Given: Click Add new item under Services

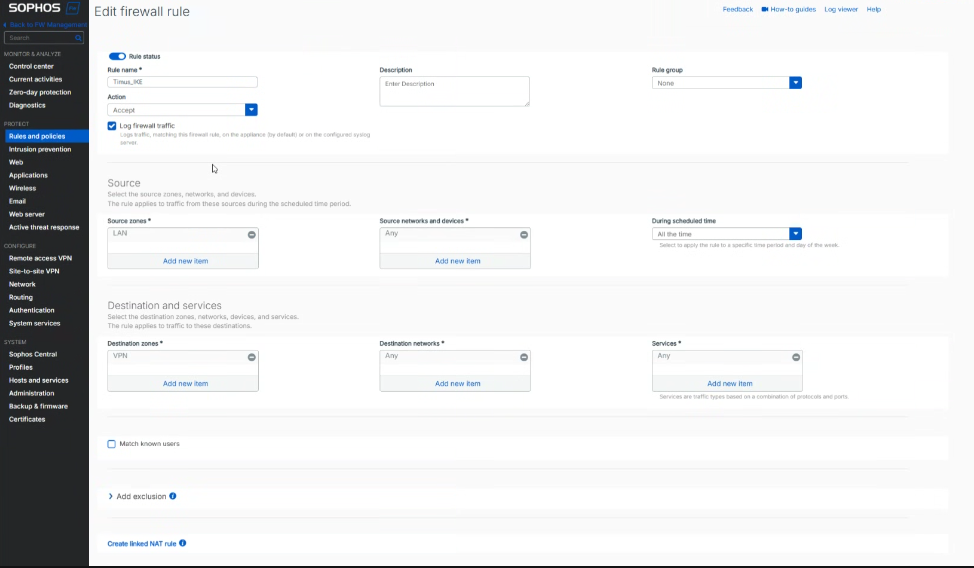Looking at the screenshot, I should [x=730, y=383].
